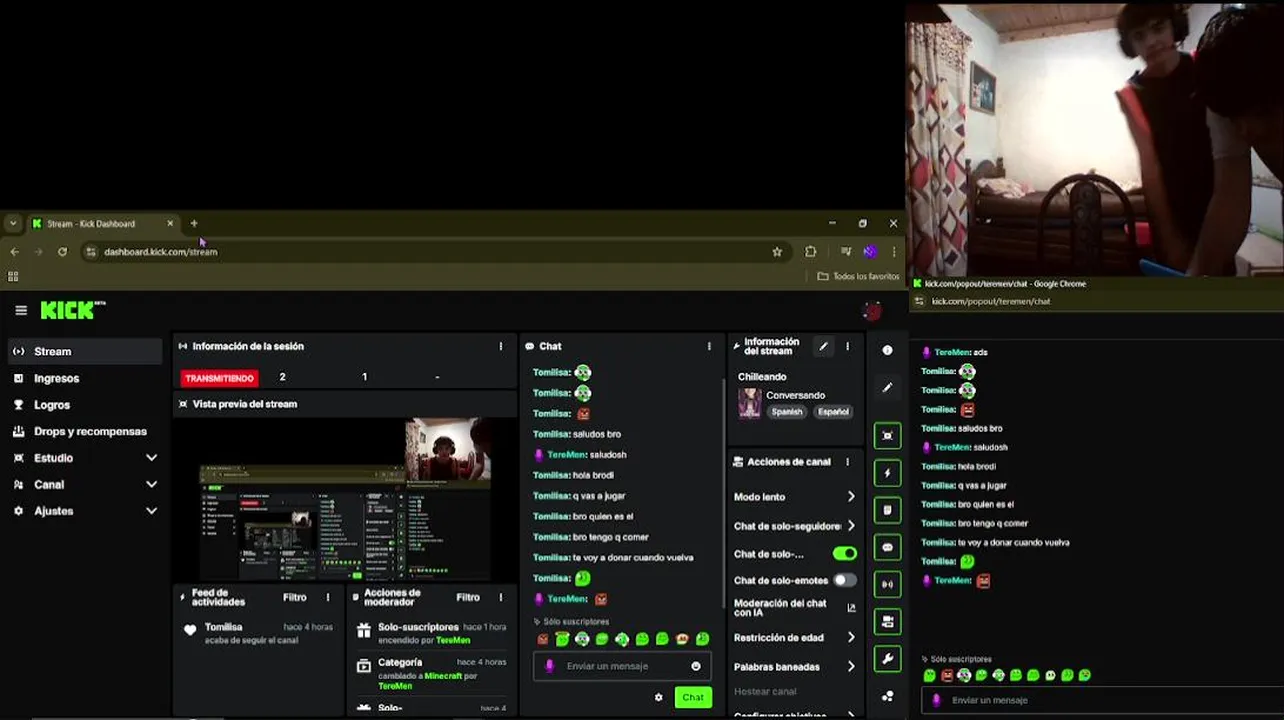Open the profile avatar in Kick header
The width and height of the screenshot is (1284, 720).
[872, 311]
